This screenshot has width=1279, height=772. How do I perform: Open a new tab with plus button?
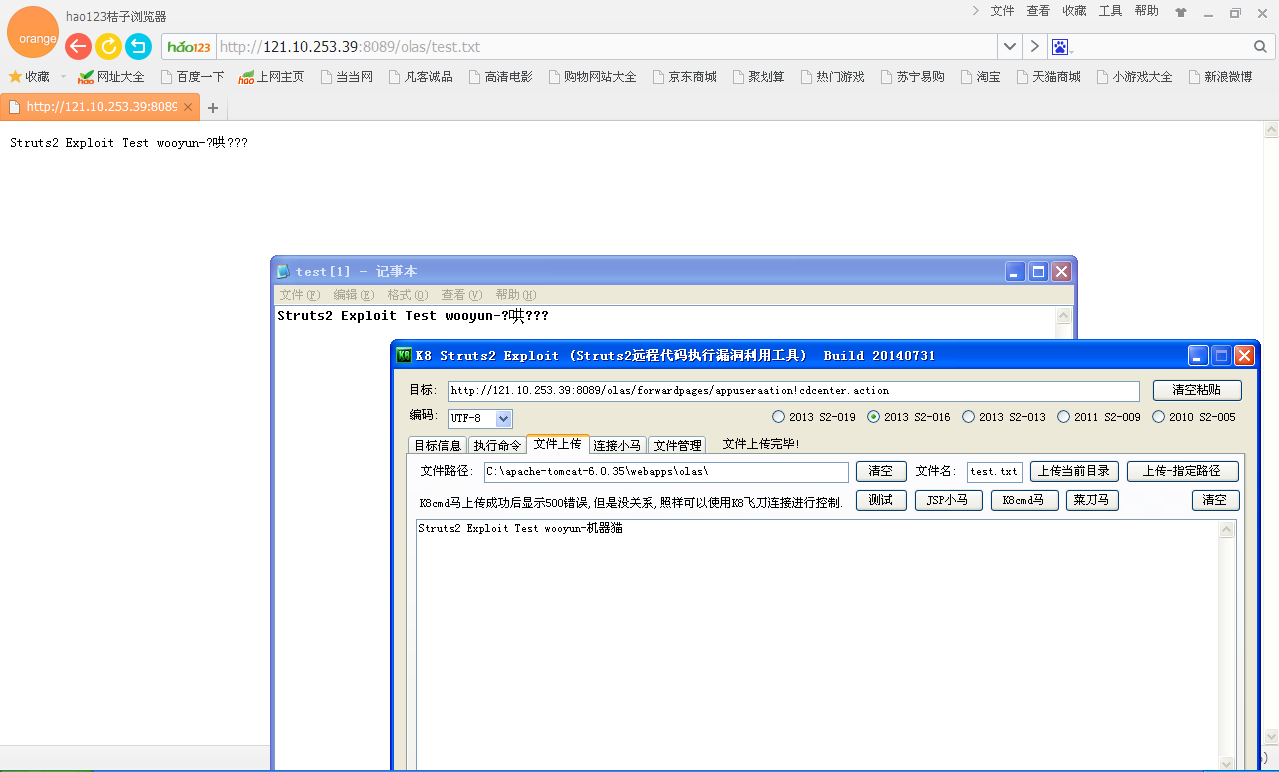click(212, 108)
